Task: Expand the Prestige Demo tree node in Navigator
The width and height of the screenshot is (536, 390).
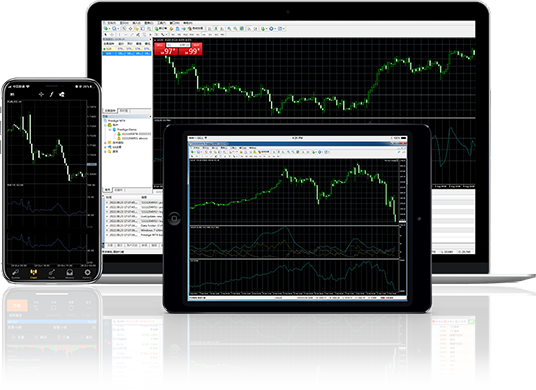Action: tap(110, 130)
